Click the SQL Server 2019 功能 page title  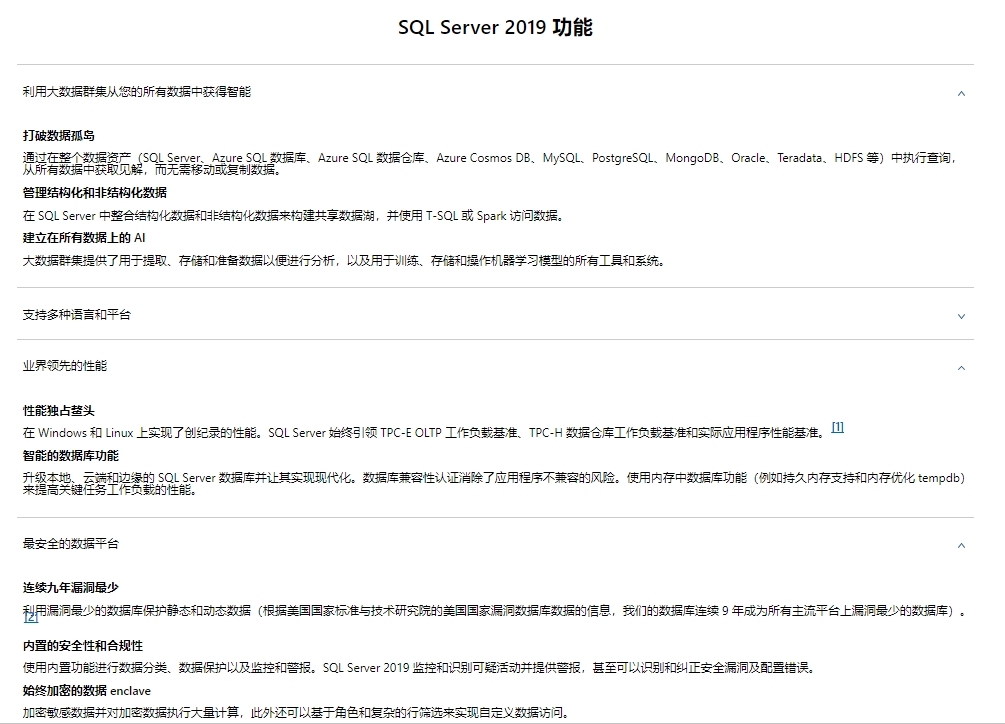pos(495,28)
